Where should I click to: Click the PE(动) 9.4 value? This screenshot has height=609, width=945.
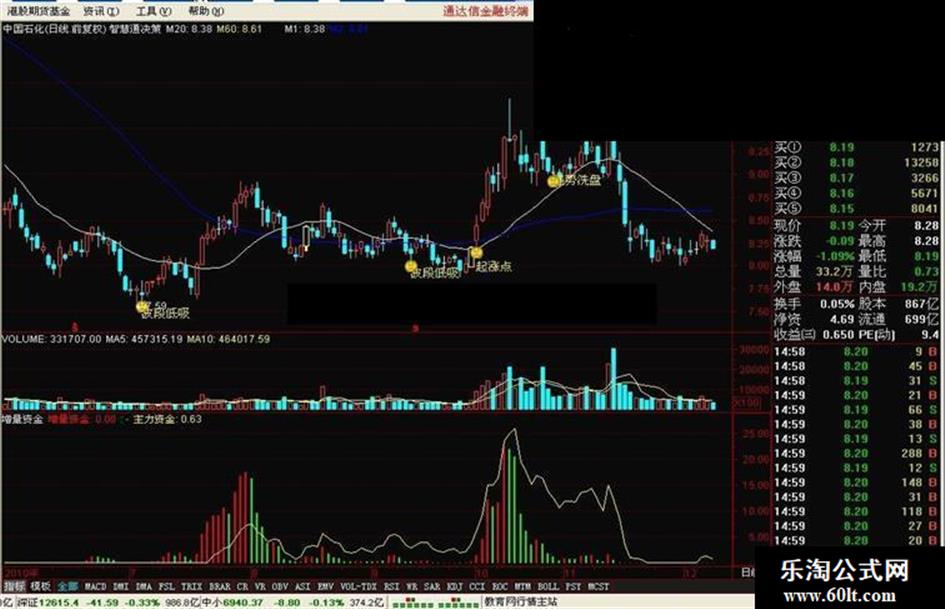[x=931, y=334]
